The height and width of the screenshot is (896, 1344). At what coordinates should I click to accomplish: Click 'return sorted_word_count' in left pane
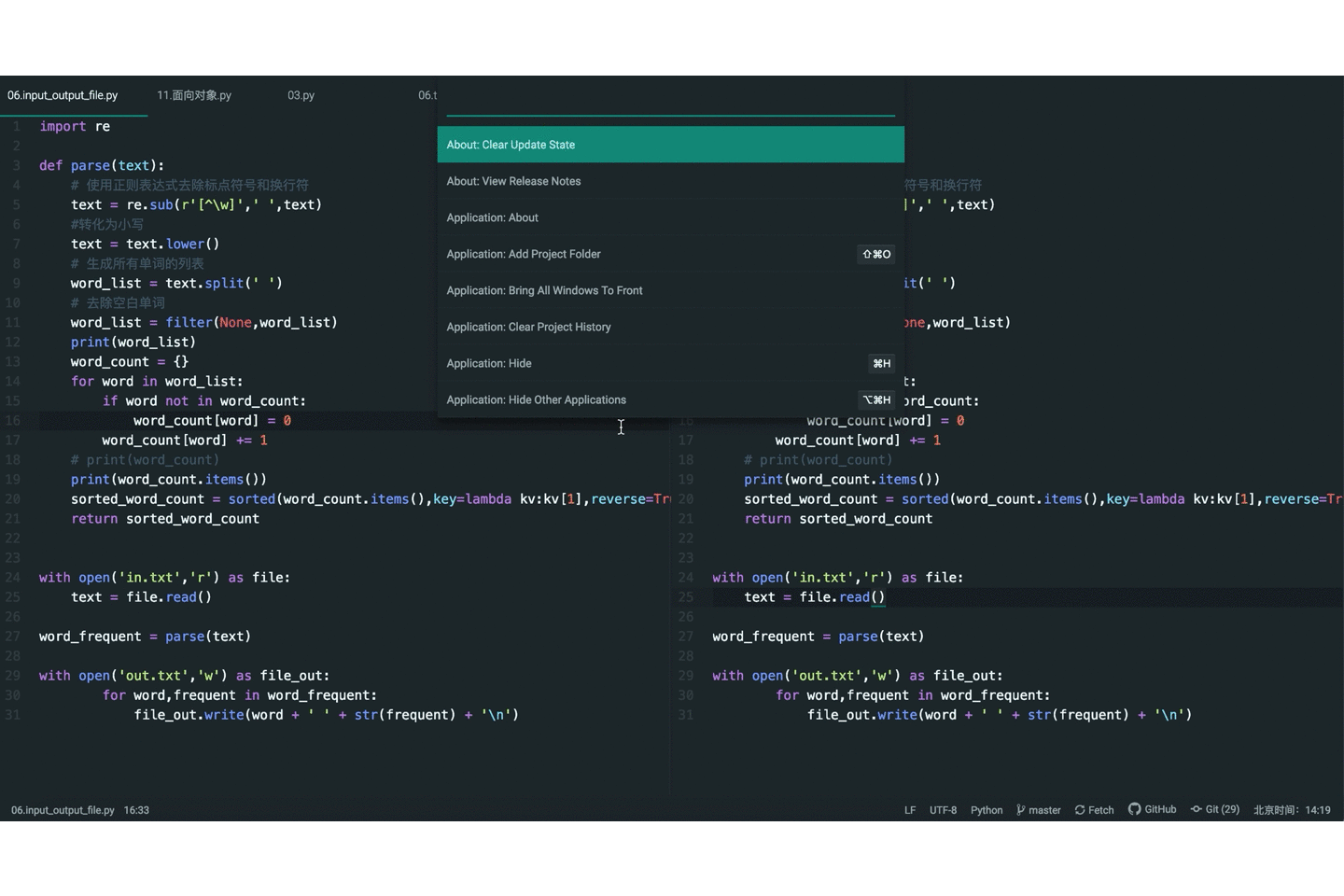[165, 518]
